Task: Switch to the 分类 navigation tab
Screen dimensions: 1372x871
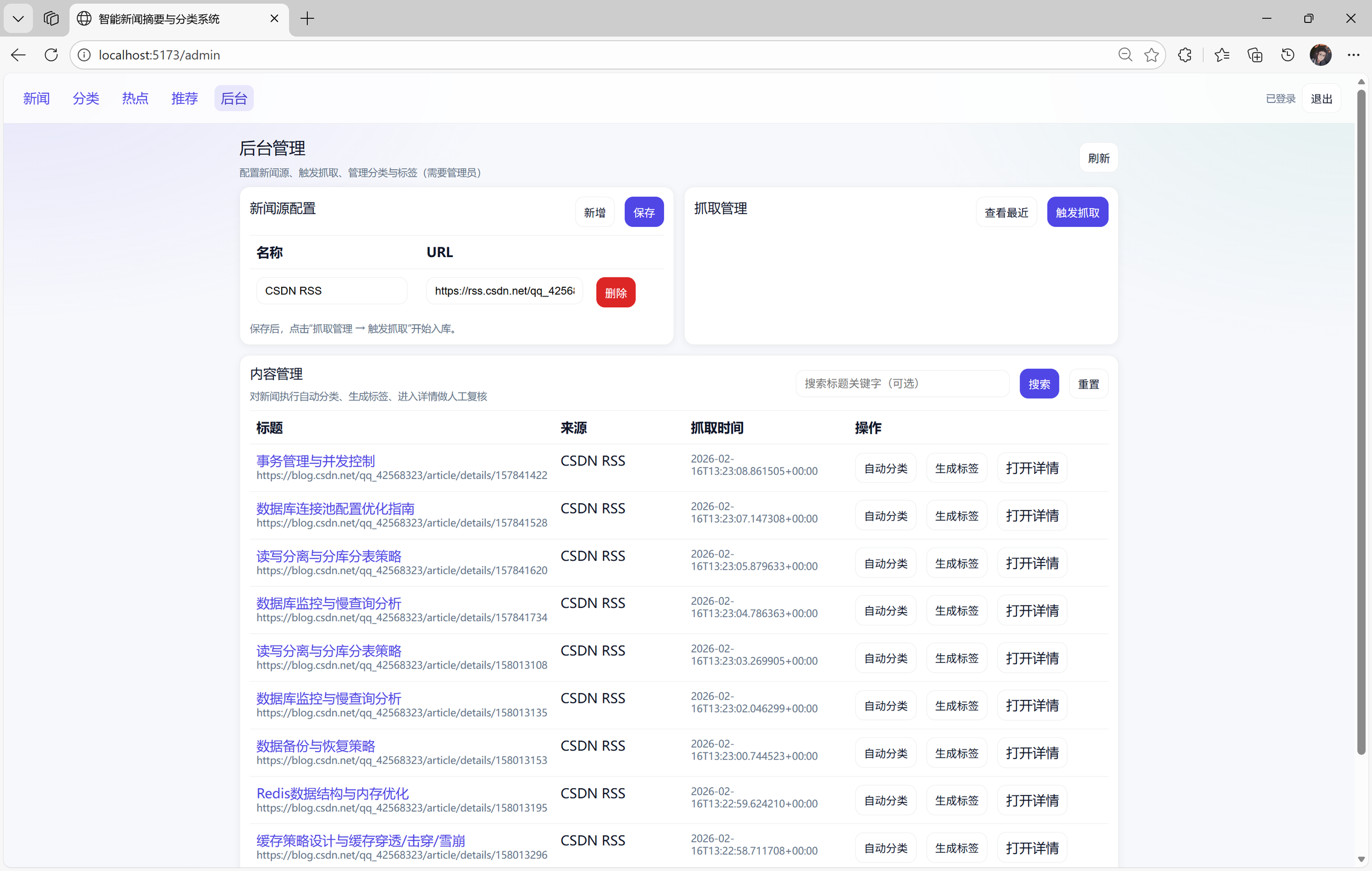Action: (86, 99)
